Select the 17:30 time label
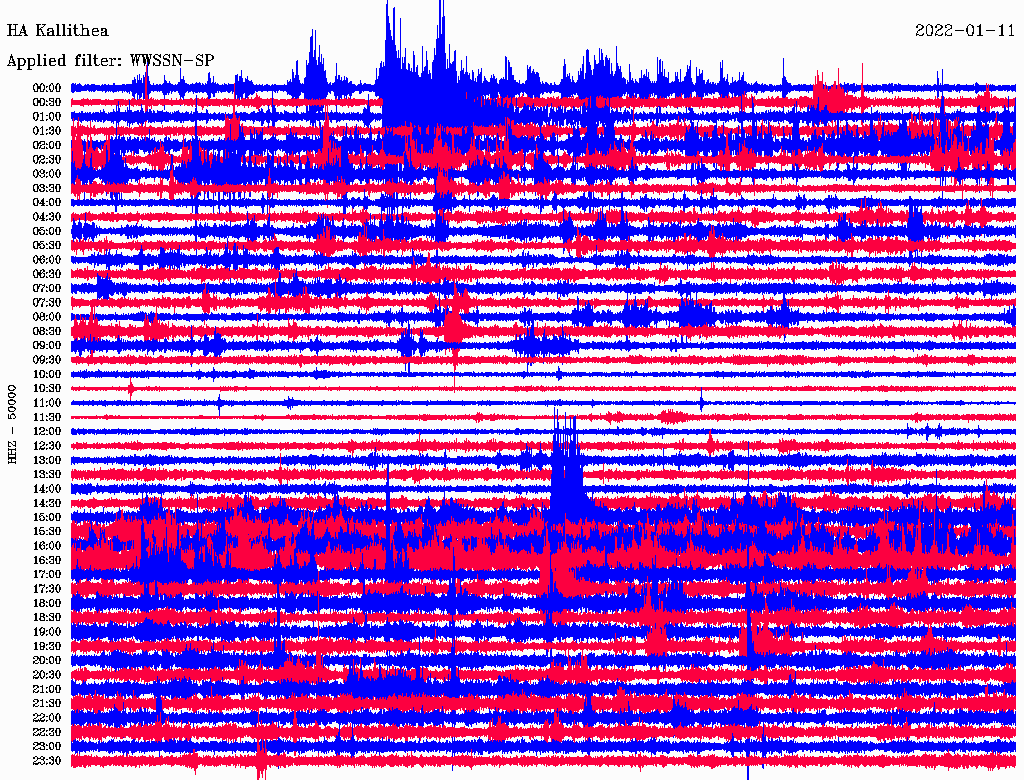Viewport: 1024px width, 780px height. (x=47, y=589)
